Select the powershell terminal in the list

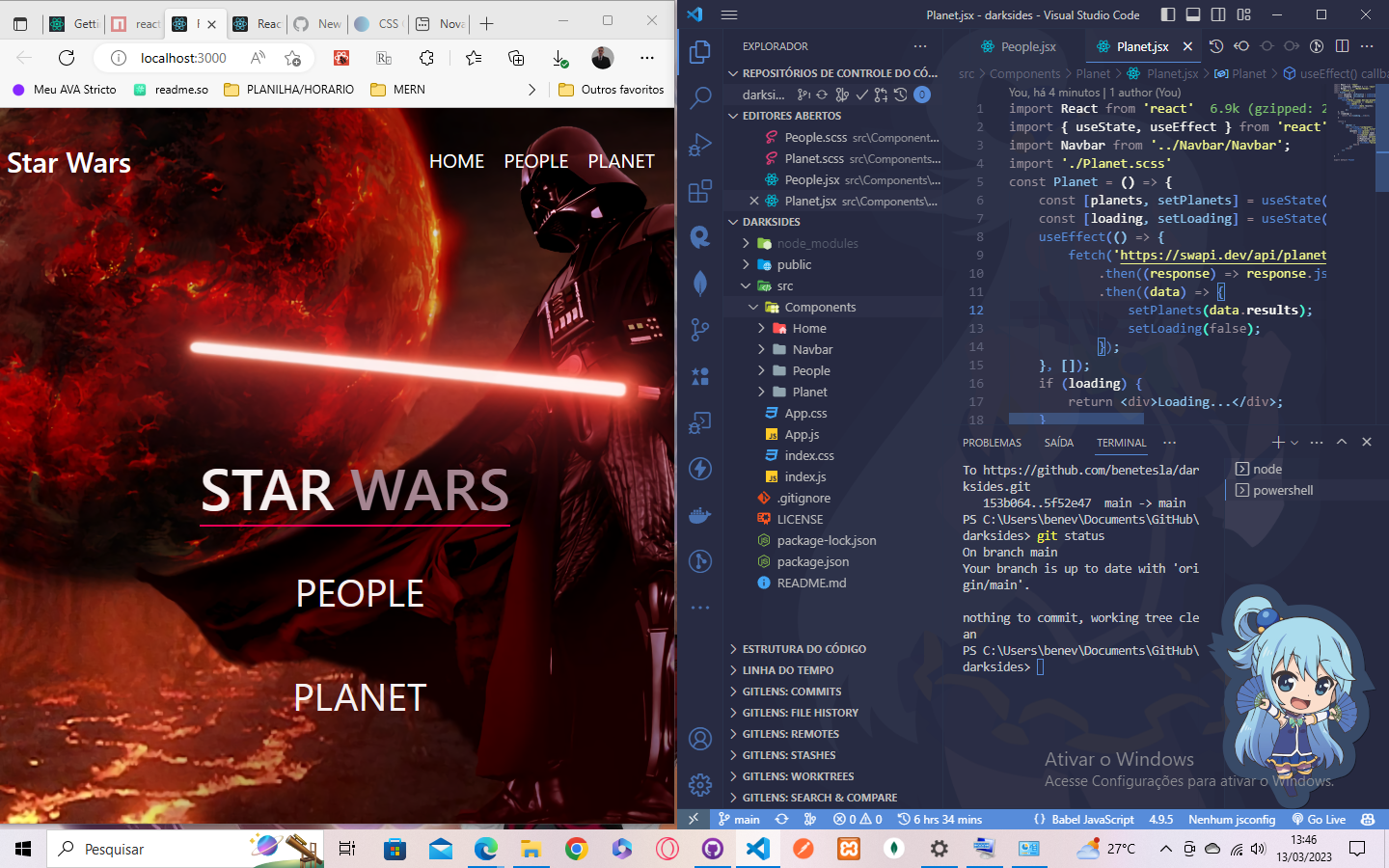coord(1304,490)
